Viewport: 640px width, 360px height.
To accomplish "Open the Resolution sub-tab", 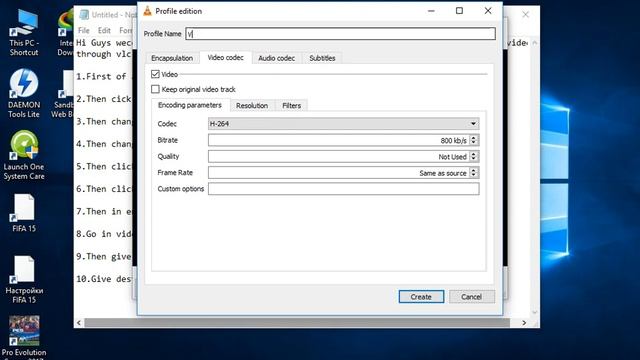I will click(x=252, y=105).
